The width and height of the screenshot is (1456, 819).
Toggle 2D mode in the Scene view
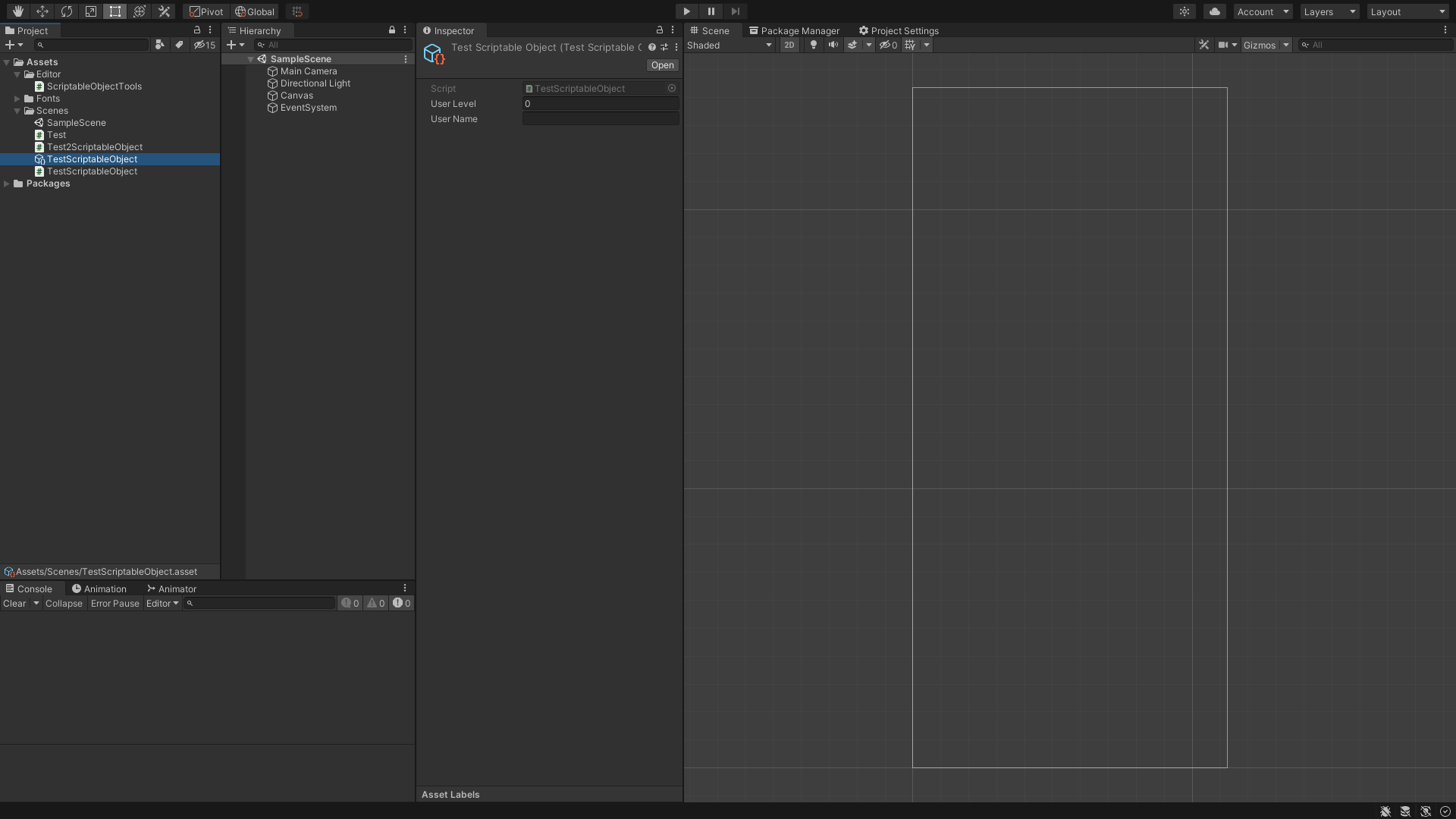[x=789, y=45]
